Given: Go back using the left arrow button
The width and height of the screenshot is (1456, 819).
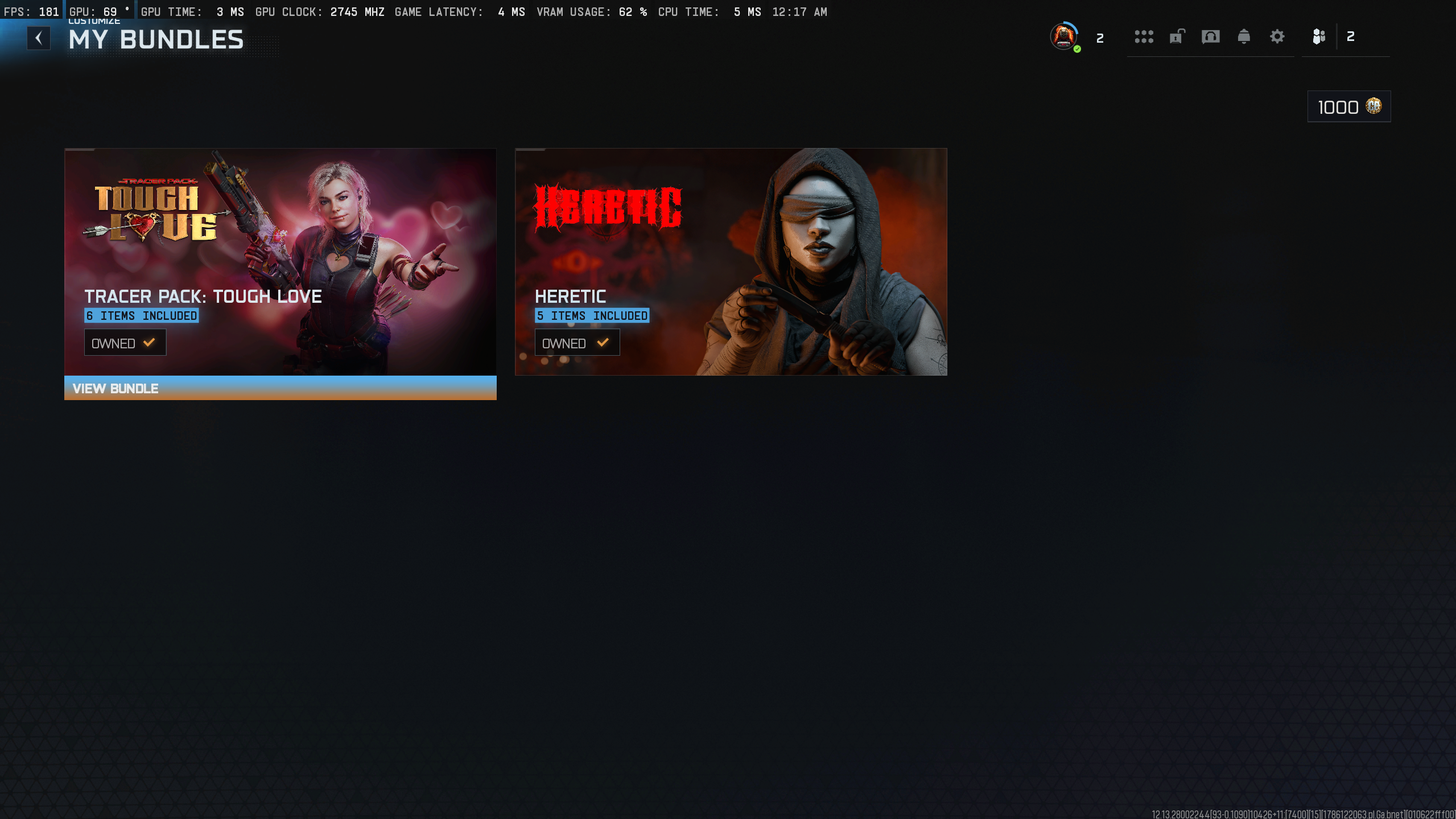Looking at the screenshot, I should 39,38.
